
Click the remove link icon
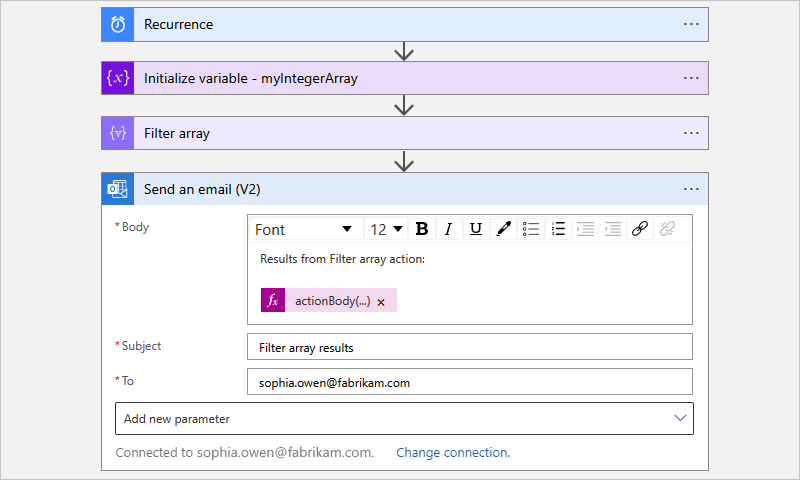click(x=669, y=229)
